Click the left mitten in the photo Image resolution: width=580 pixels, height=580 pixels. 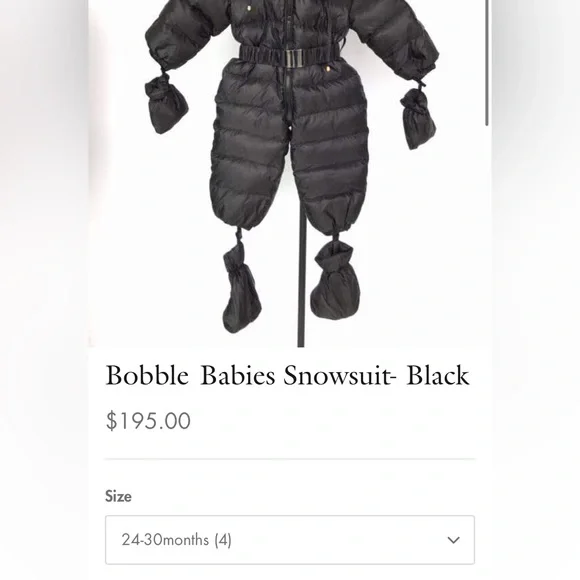[166, 103]
